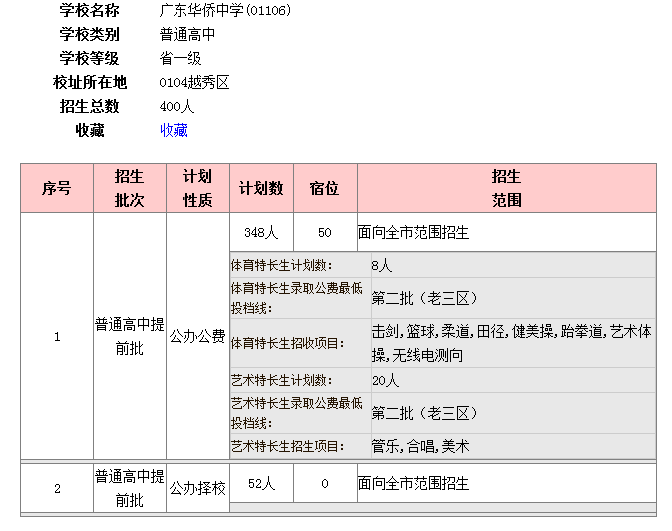Click the 0104越秀区 location value
Viewport: 672px width, 531px height.
(194, 82)
